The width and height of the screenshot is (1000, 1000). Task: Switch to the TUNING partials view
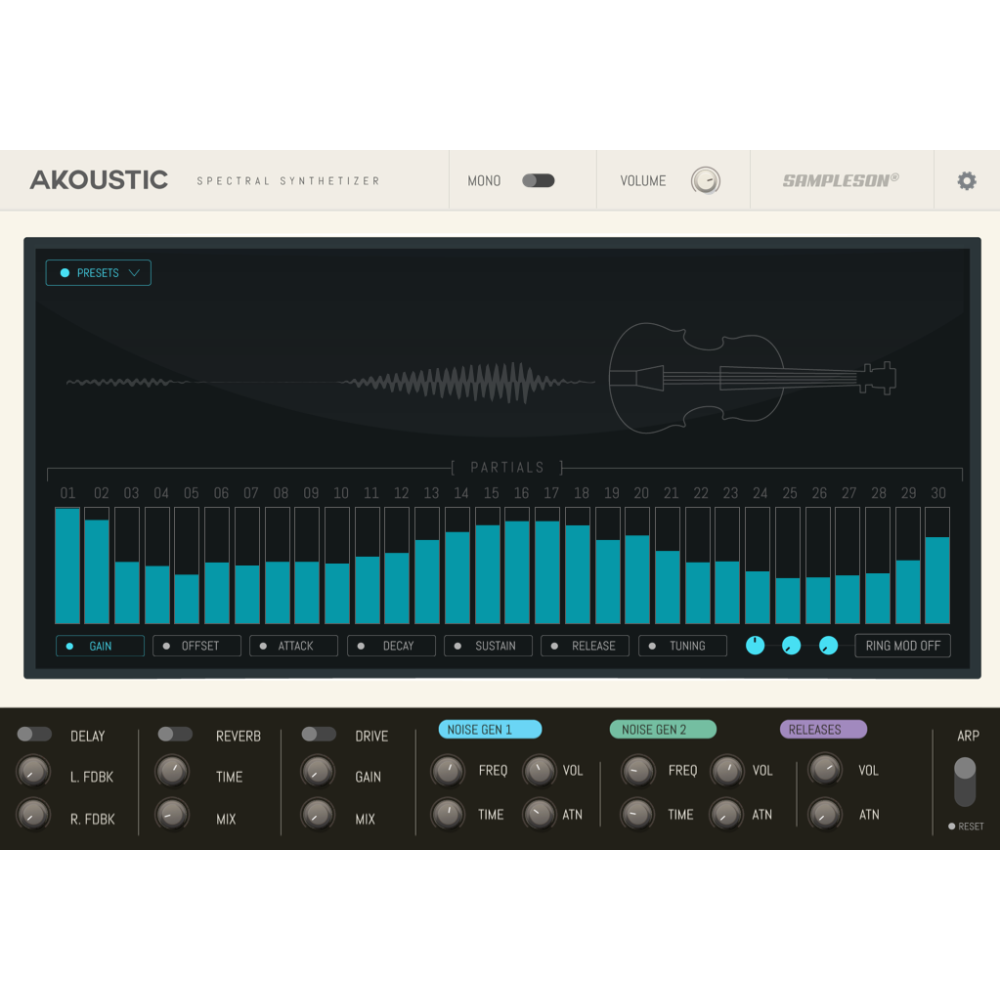[682, 646]
